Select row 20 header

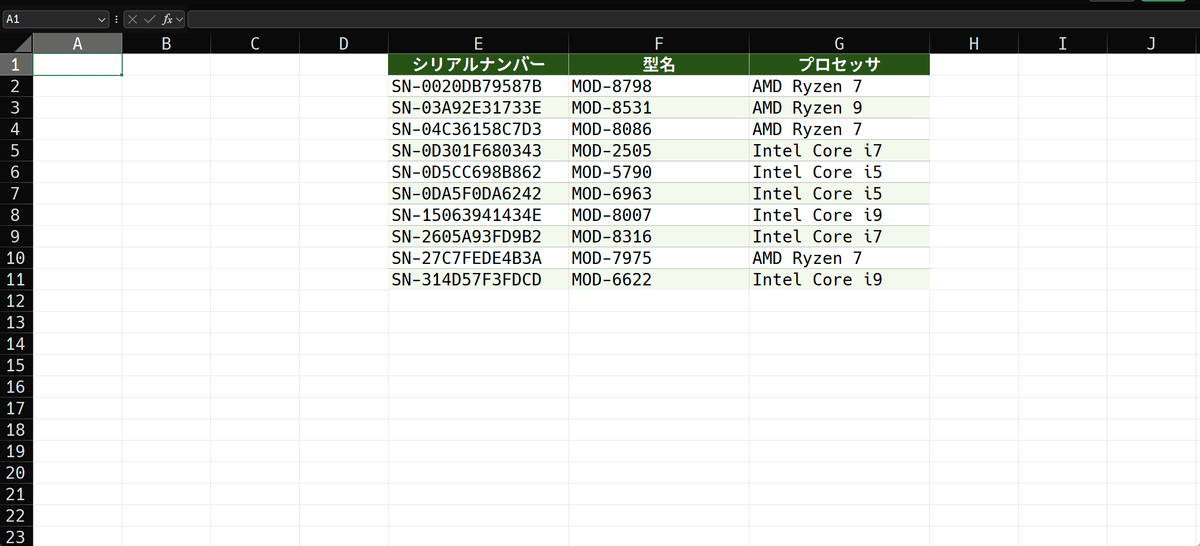pos(16,473)
